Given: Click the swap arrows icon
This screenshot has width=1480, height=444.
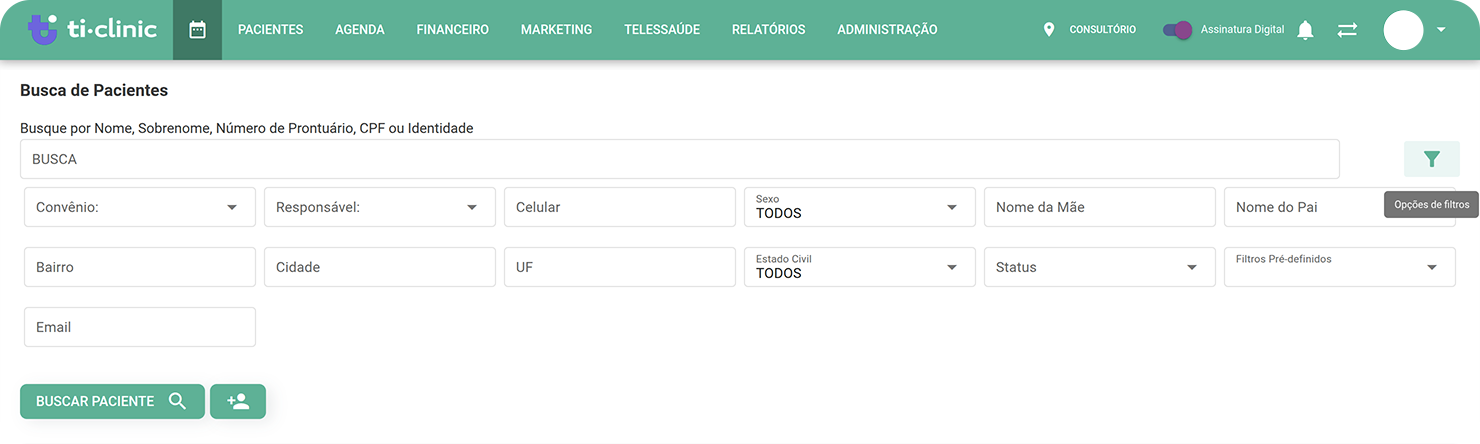Looking at the screenshot, I should tap(1347, 30).
